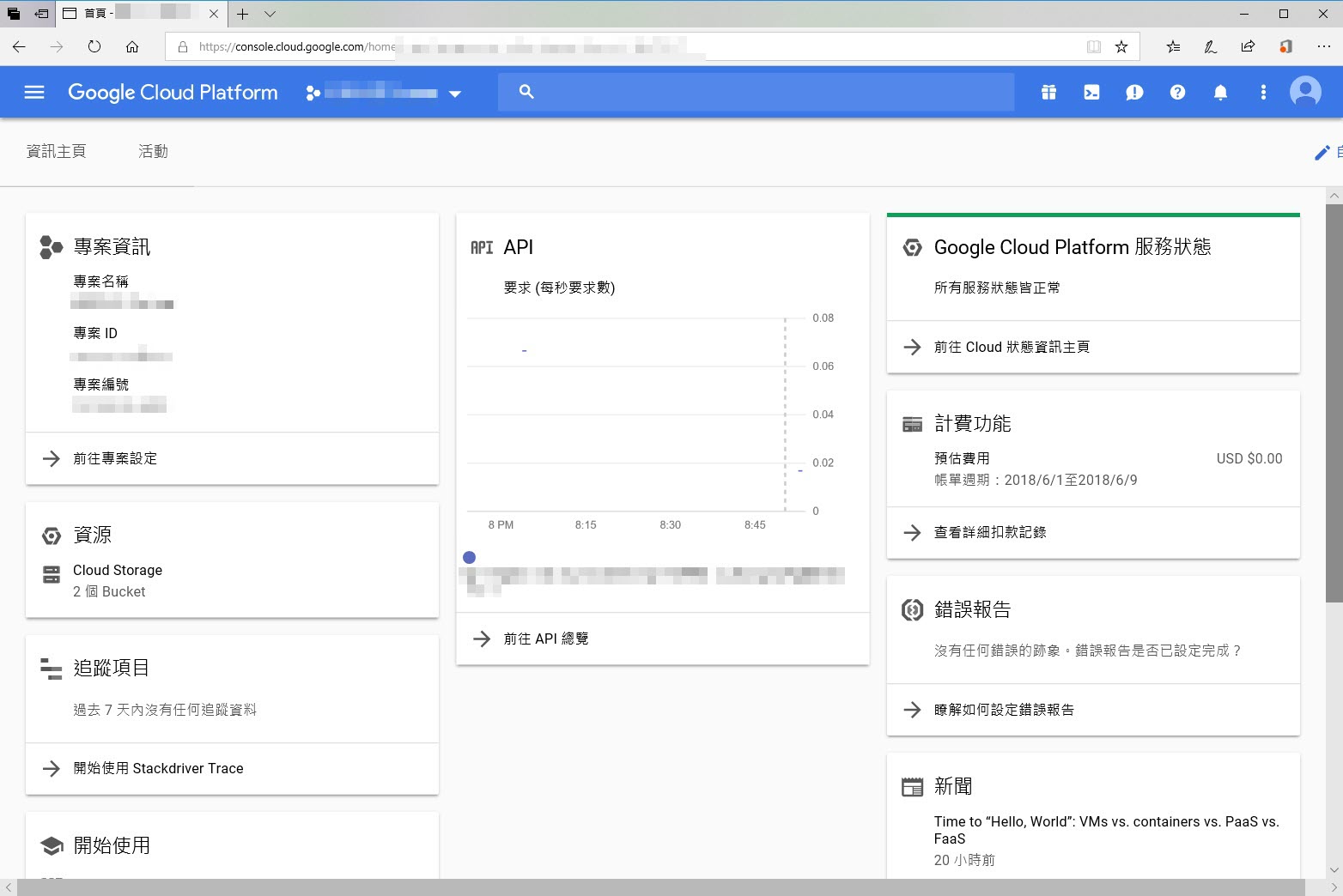1343x896 pixels.
Task: Open browser settings ellipsis menu
Action: [x=1323, y=46]
